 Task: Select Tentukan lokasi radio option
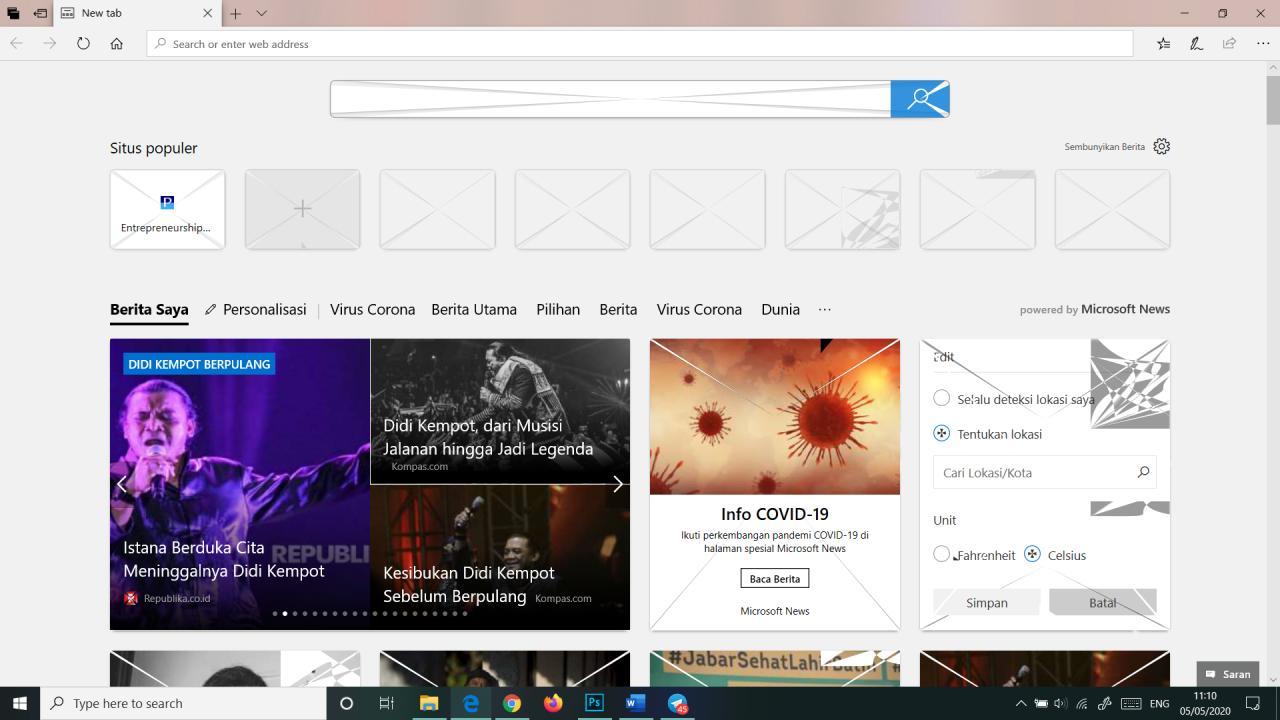tap(942, 434)
